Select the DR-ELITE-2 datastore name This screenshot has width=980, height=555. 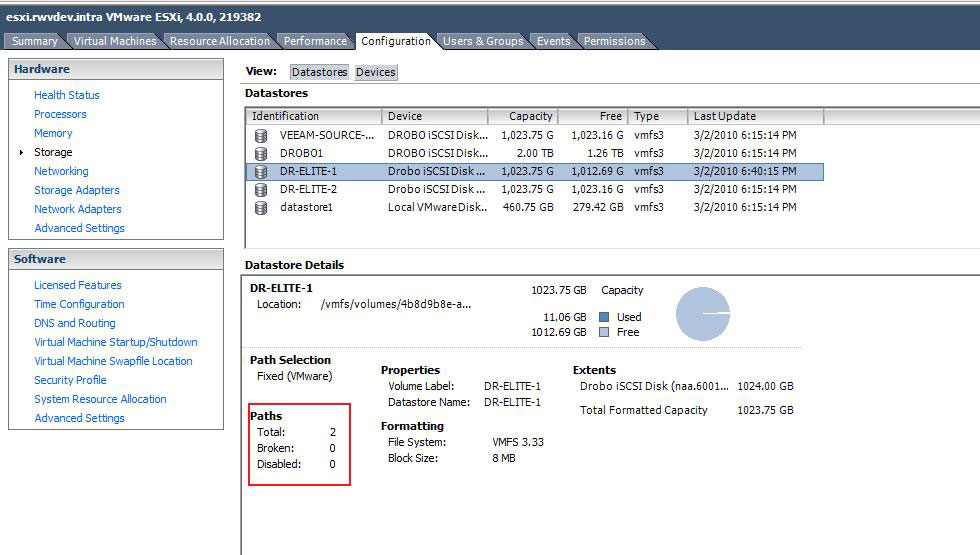pyautogui.click(x=308, y=189)
